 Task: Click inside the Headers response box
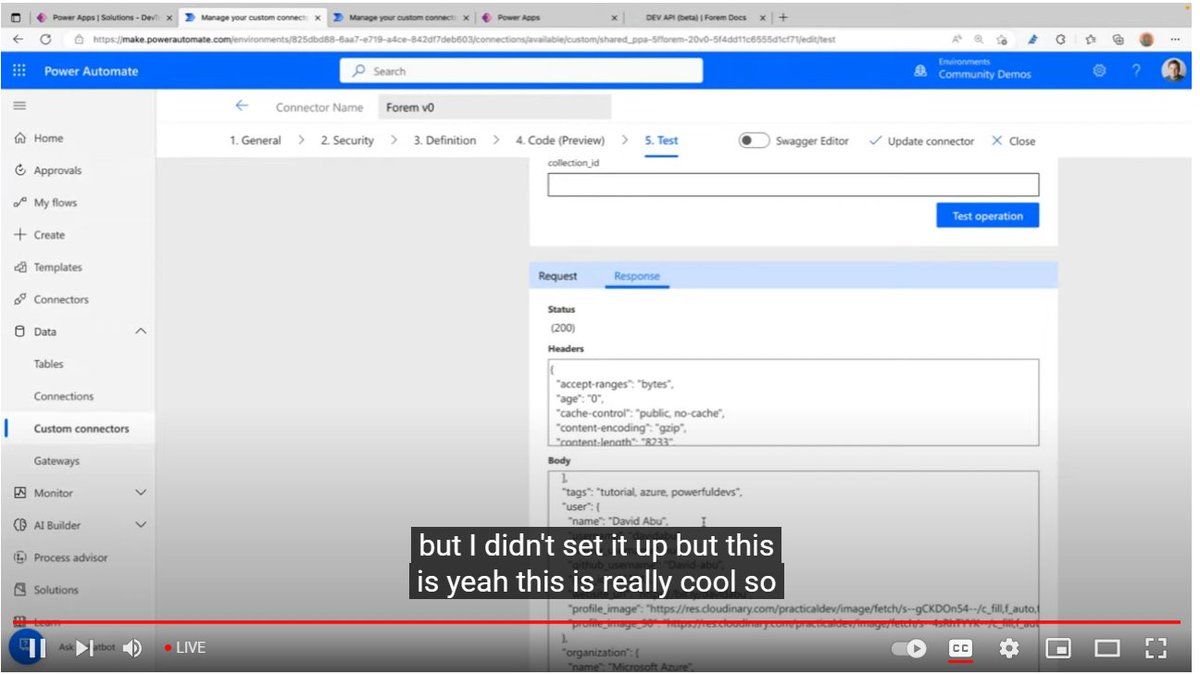(x=793, y=402)
